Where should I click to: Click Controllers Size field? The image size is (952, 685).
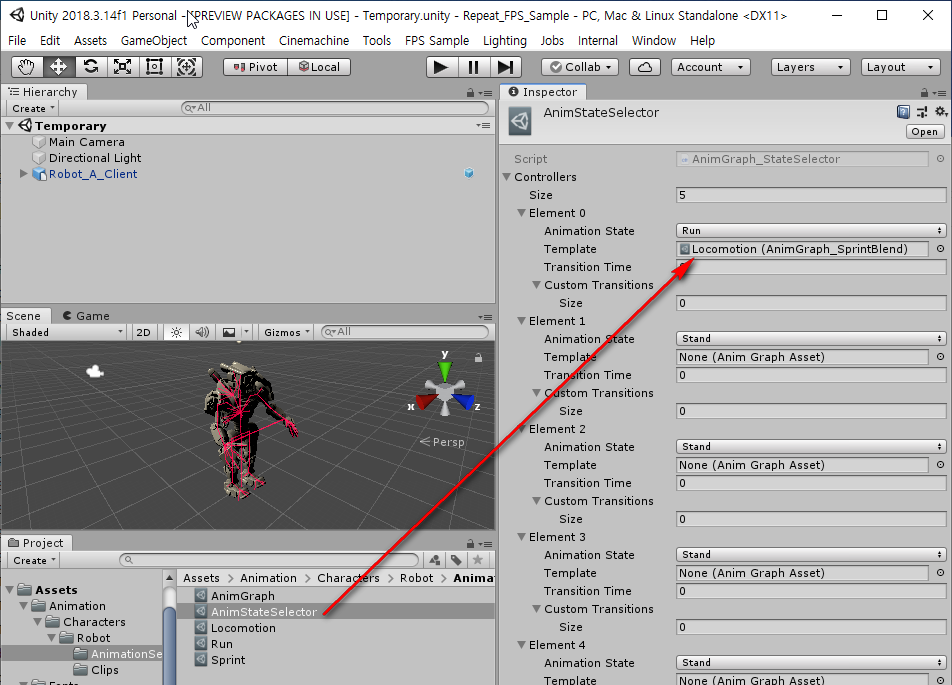(x=811, y=195)
